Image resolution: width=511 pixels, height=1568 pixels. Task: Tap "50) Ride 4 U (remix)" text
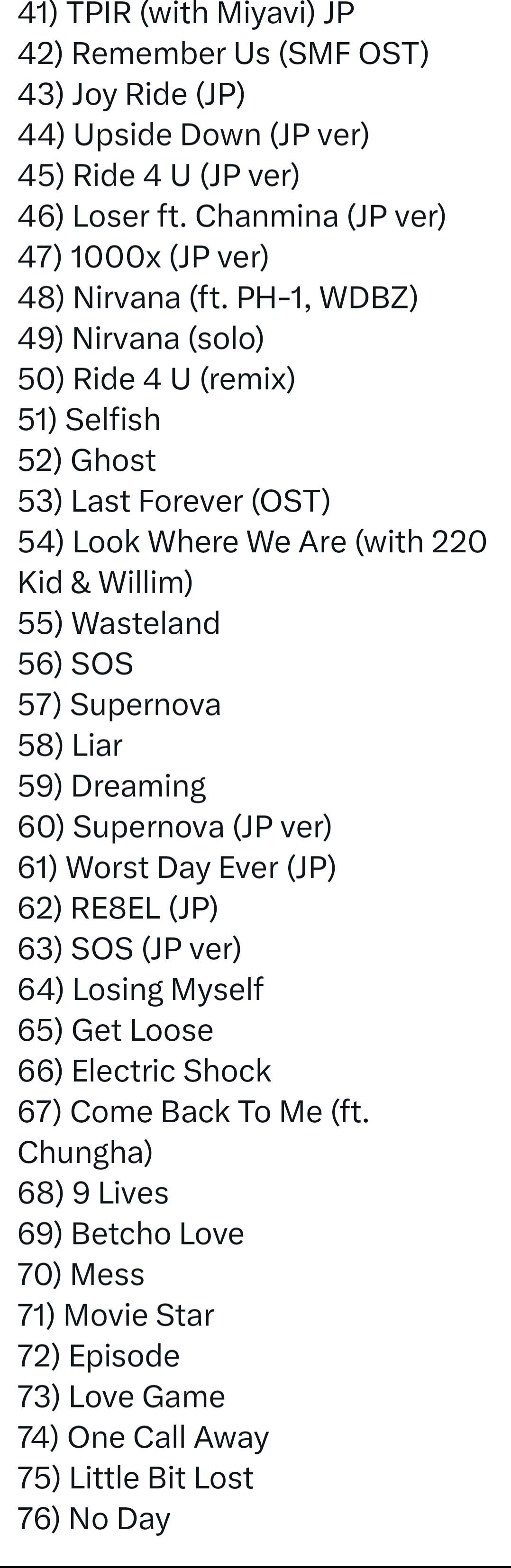pos(156,379)
